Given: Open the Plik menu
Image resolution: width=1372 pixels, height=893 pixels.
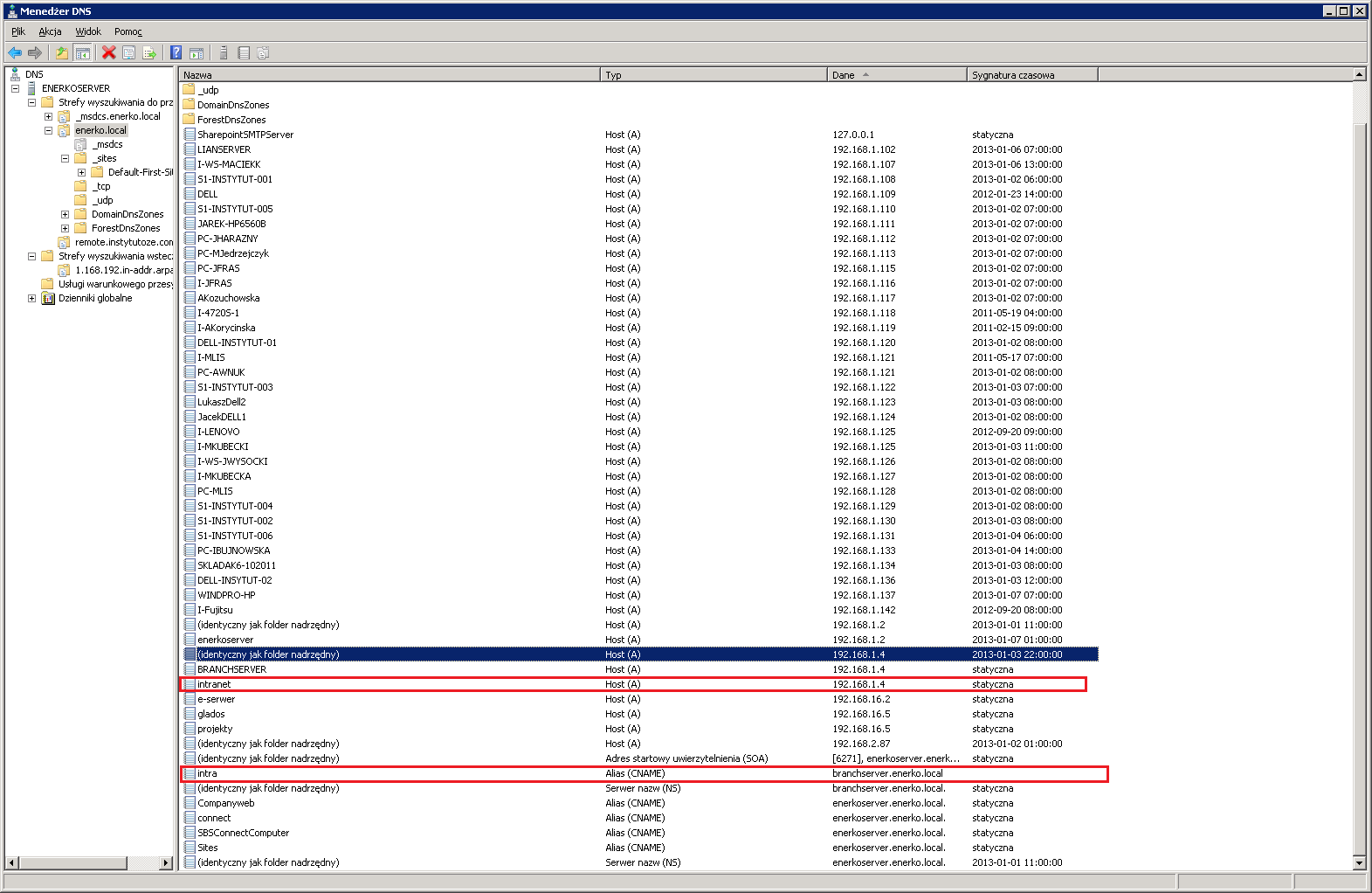Looking at the screenshot, I should pyautogui.click(x=18, y=31).
